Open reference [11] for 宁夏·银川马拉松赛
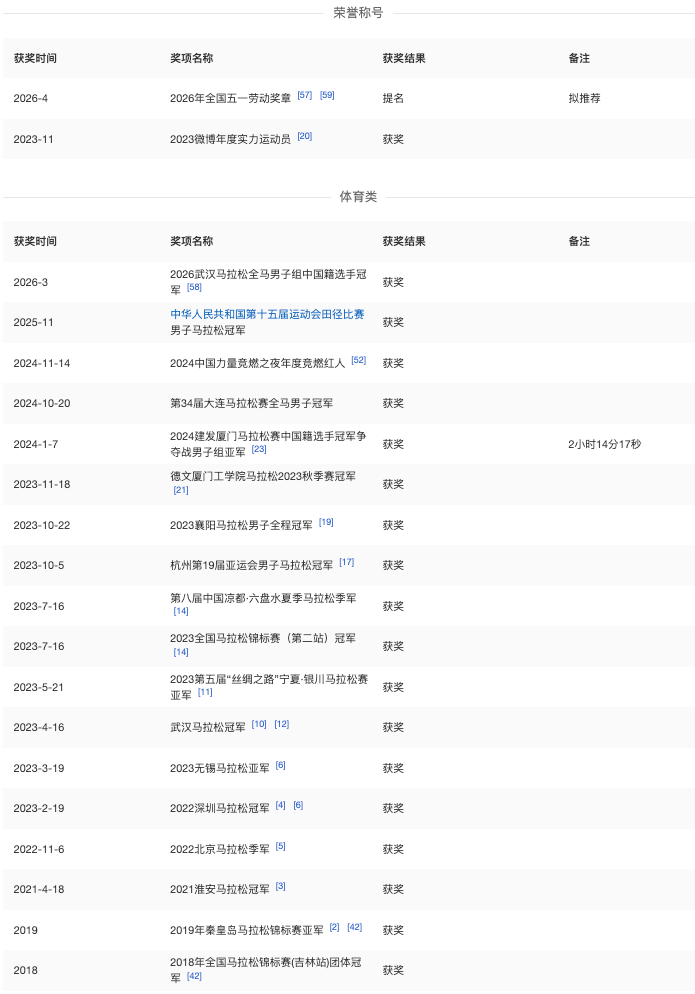The image size is (695, 994). 205,693
